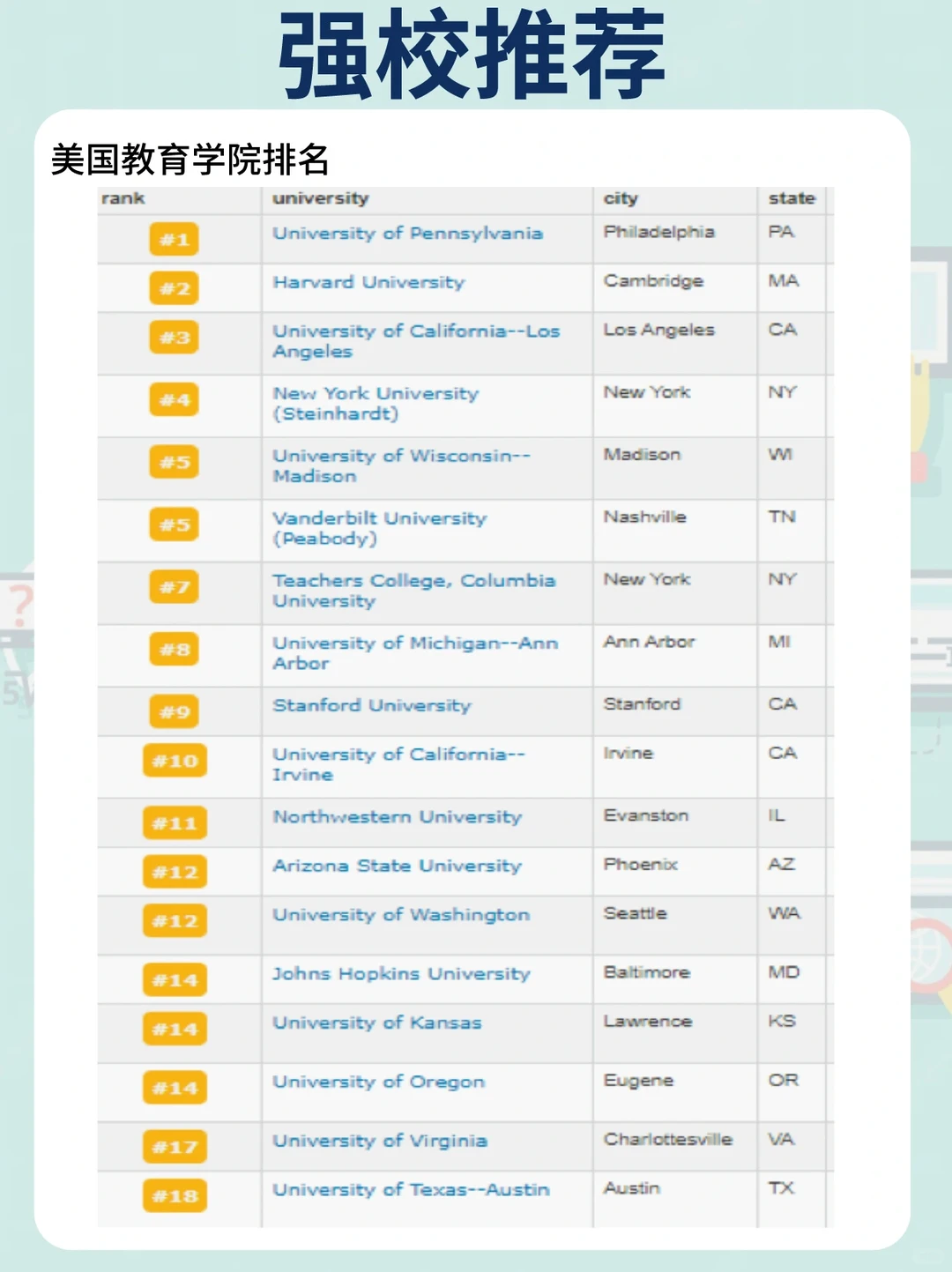The image size is (952, 1272).
Task: Click the #1 rank badge
Action: click(175, 240)
